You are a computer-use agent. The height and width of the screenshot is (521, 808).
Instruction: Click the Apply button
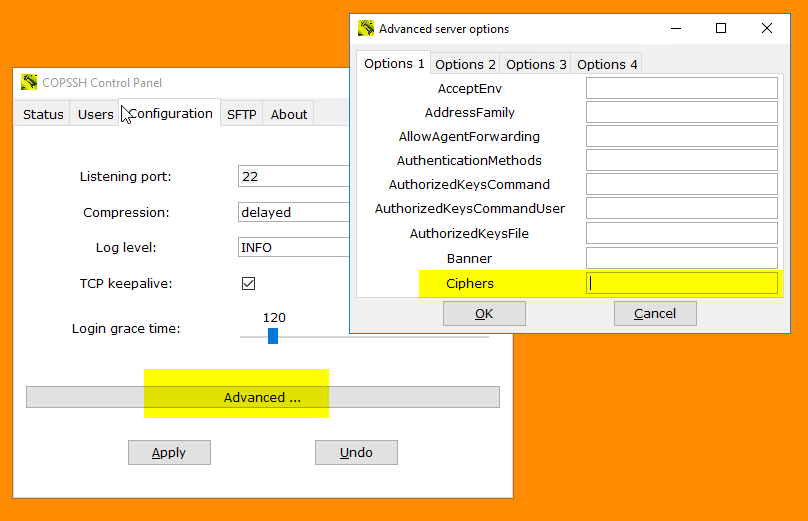[x=169, y=452]
